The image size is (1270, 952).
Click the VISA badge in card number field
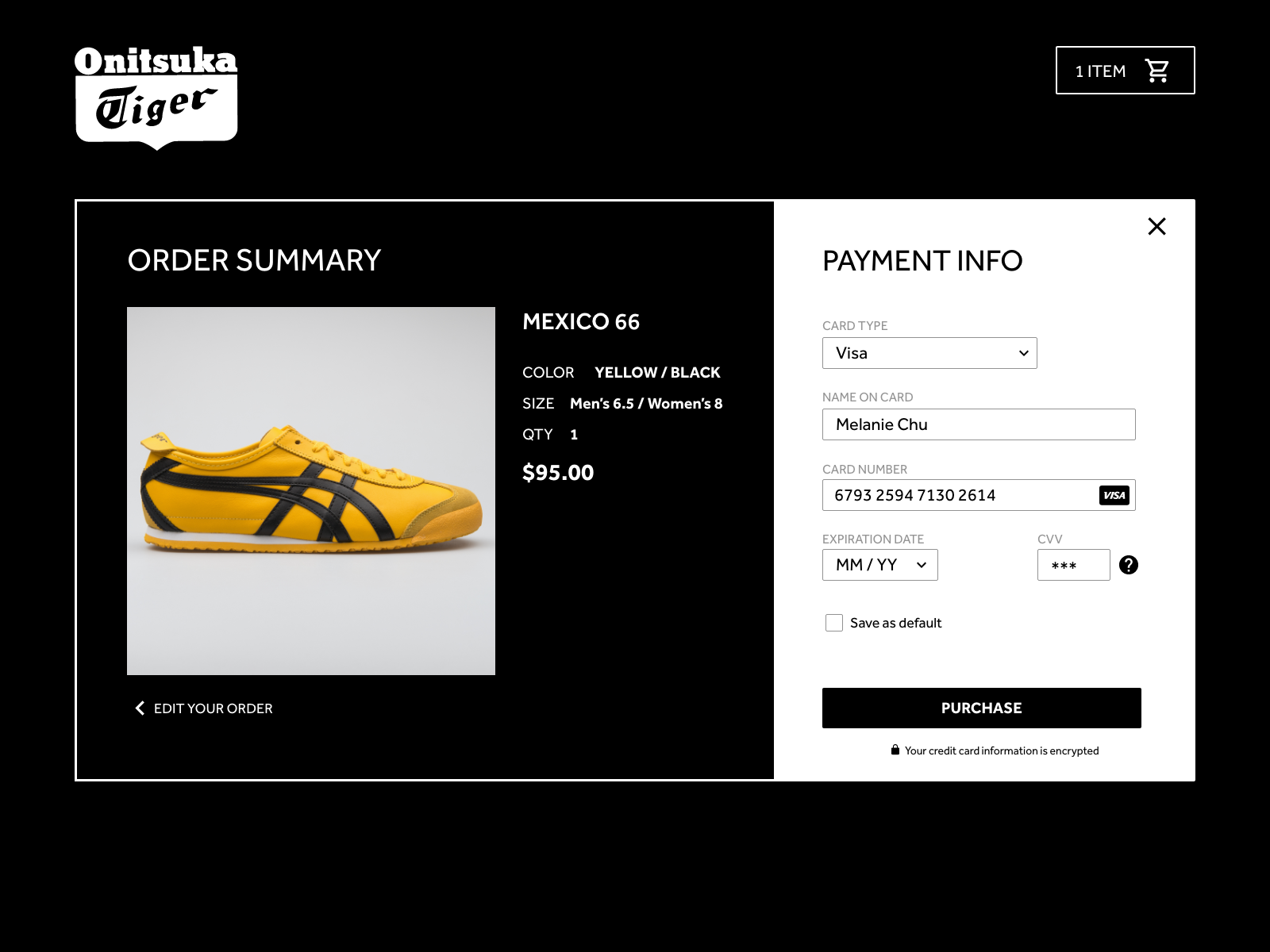[x=1114, y=495]
